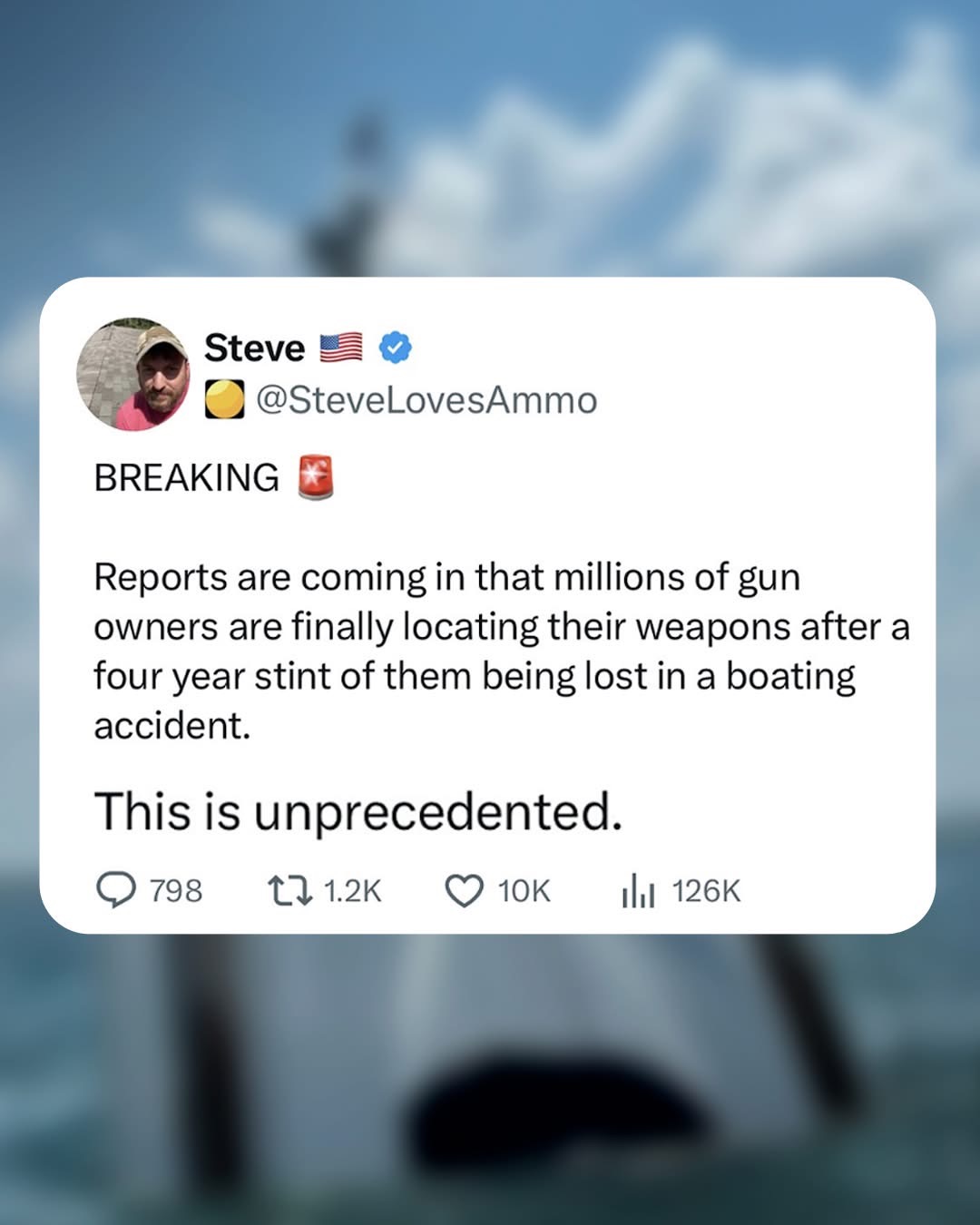The width and height of the screenshot is (980, 1225).
Task: Open view analytics bar chart icon
Action: point(638,891)
